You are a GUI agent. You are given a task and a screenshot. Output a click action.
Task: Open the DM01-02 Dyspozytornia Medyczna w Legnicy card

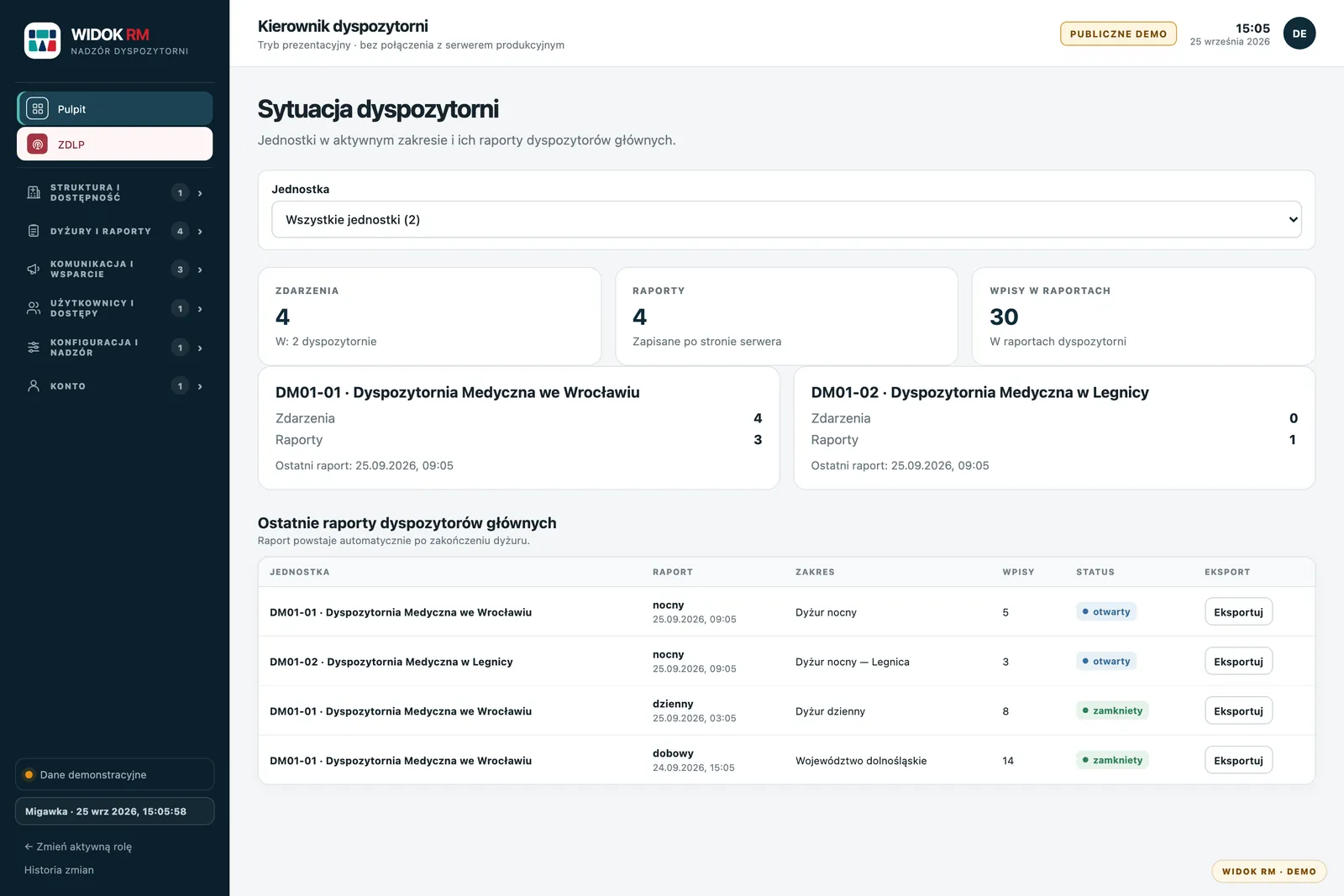coord(1054,428)
